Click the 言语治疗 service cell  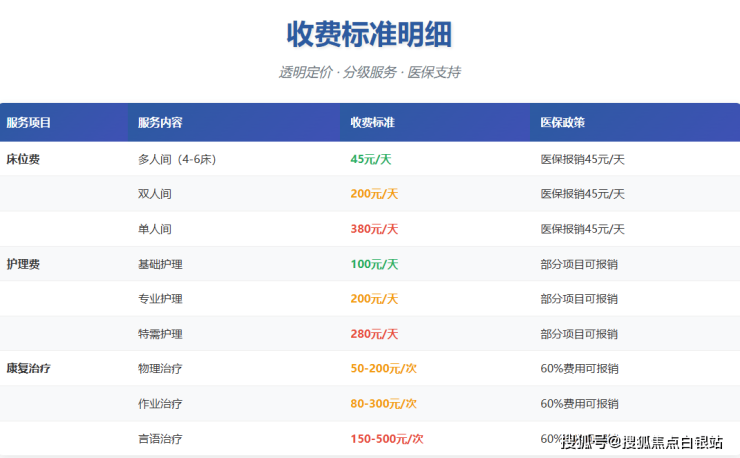[x=160, y=439]
